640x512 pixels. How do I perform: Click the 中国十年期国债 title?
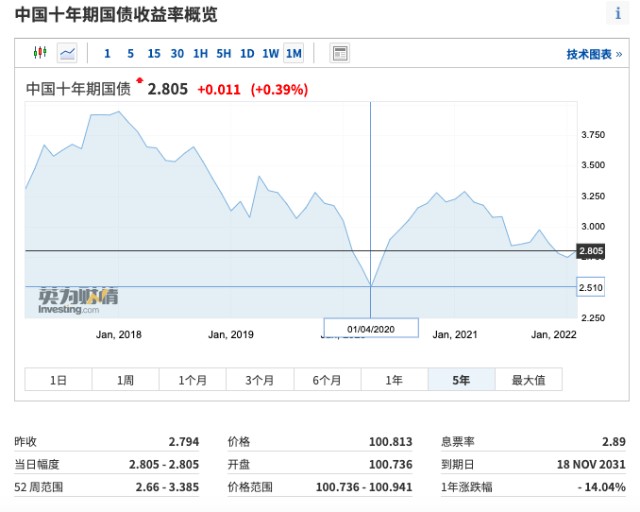(x=78, y=89)
